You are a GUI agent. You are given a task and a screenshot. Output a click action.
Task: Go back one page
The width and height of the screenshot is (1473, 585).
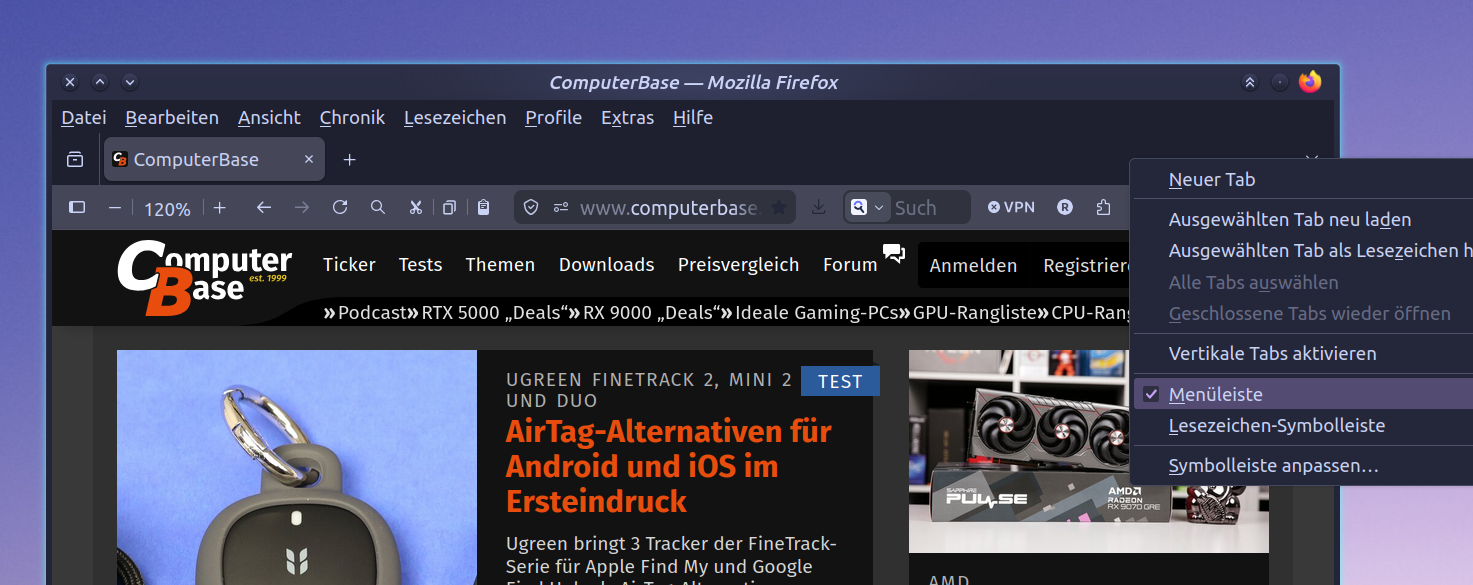264,208
